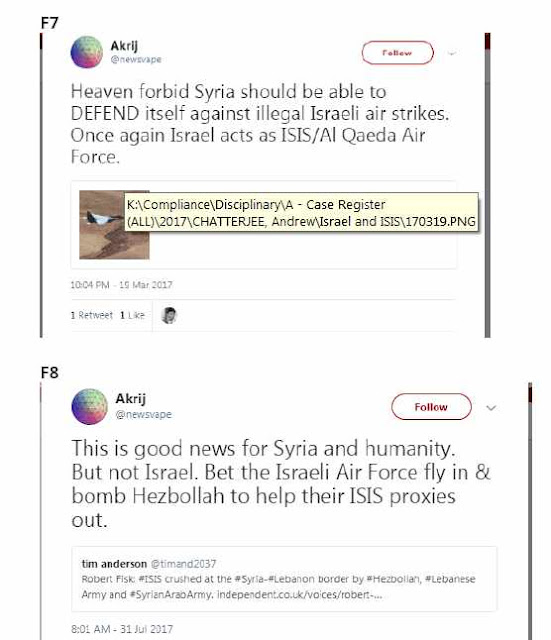
Task: Open the @timand2037 handle in quoted tweet
Action: point(183,564)
